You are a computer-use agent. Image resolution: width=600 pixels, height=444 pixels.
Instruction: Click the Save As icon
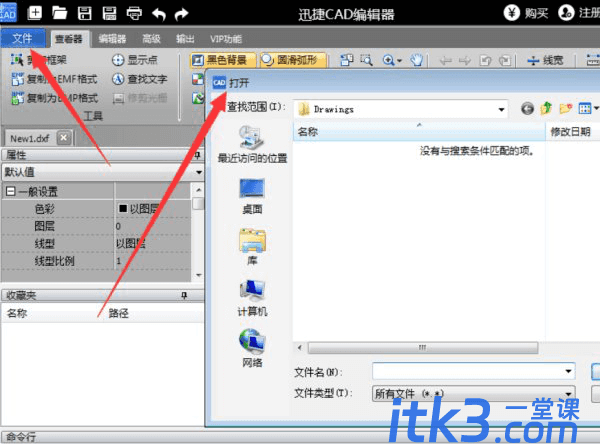click(109, 13)
